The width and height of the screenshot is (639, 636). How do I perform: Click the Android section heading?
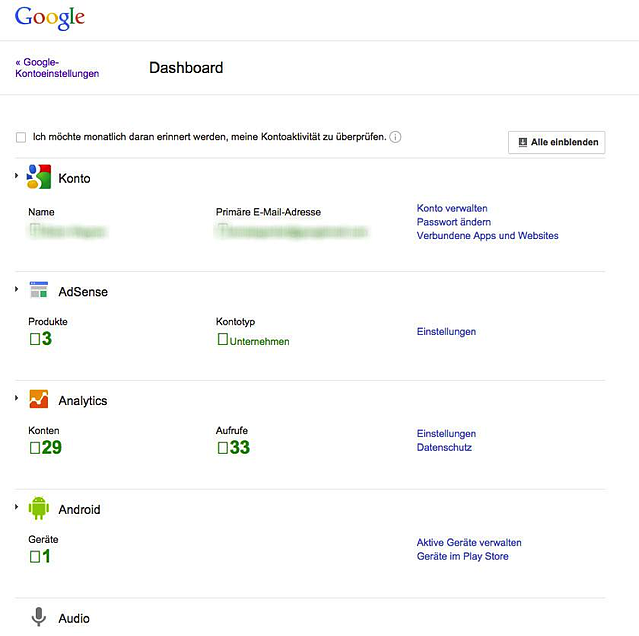79,510
